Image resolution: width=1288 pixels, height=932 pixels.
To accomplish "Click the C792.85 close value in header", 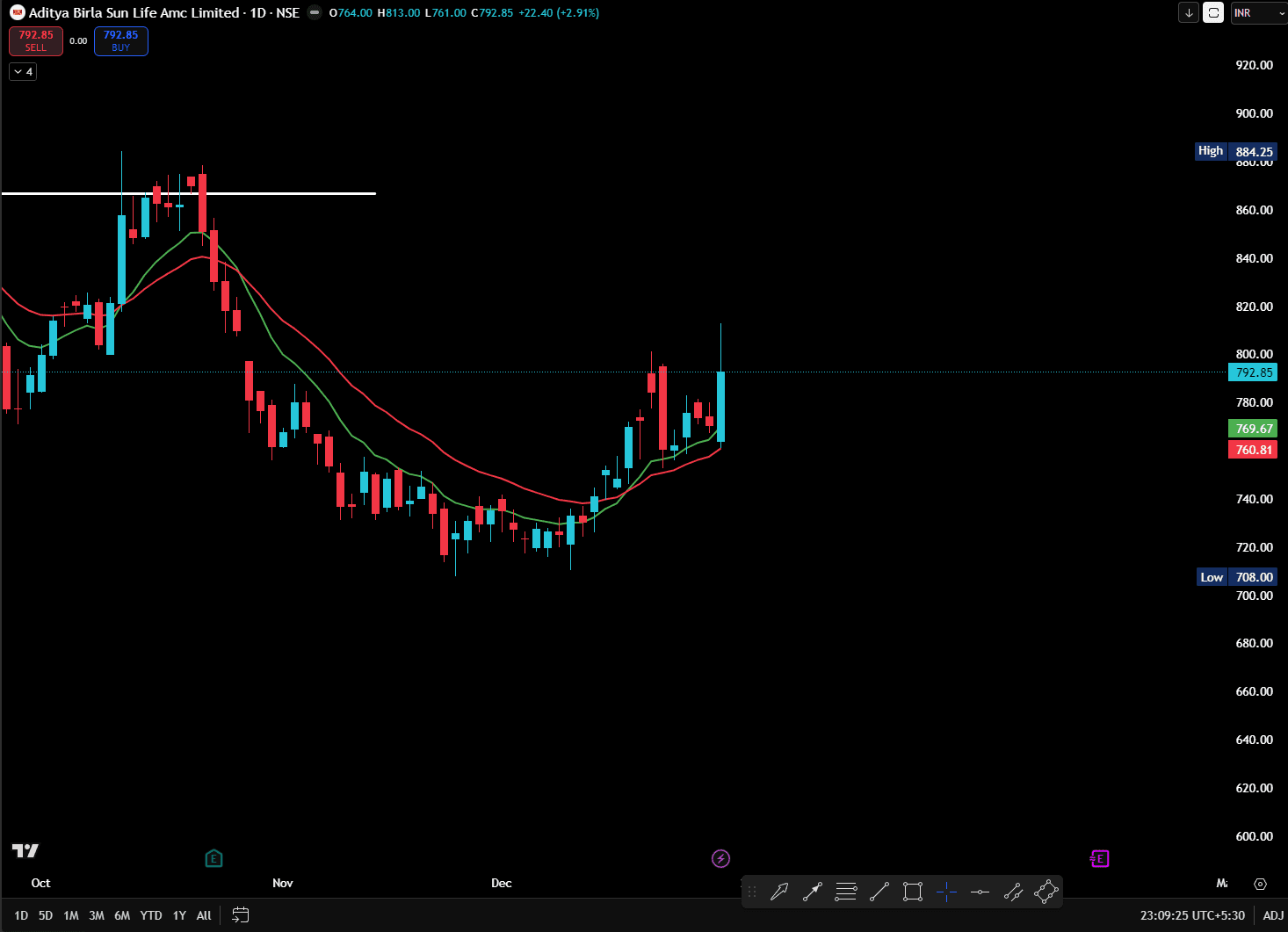I will coord(492,13).
